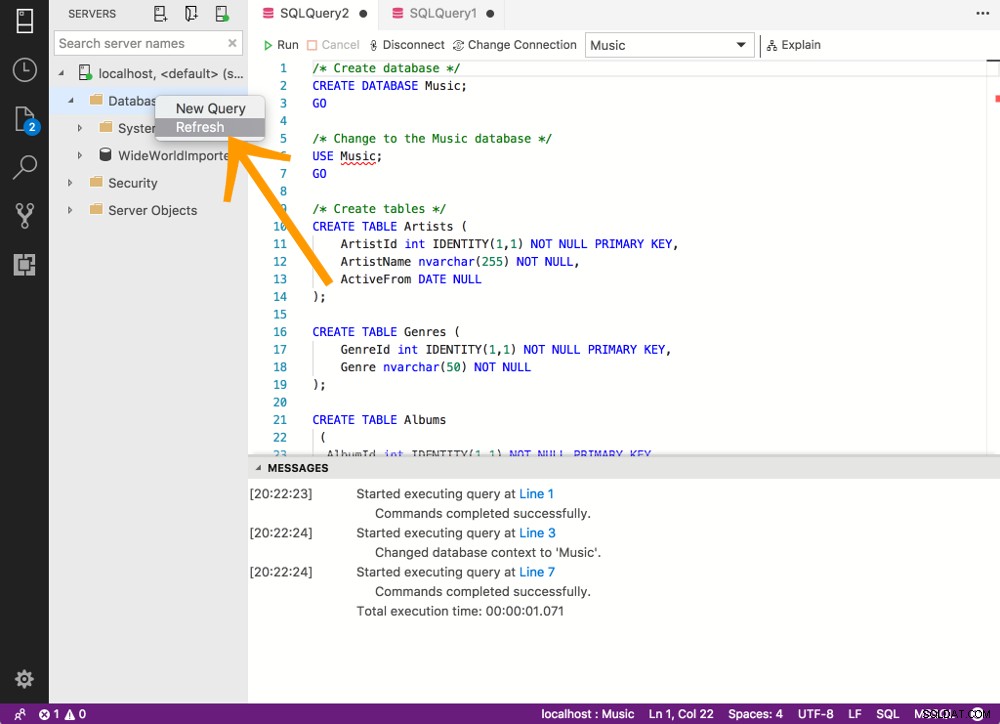Click the Explain button
Image resolution: width=1000 pixels, height=724 pixels.
[x=793, y=45]
